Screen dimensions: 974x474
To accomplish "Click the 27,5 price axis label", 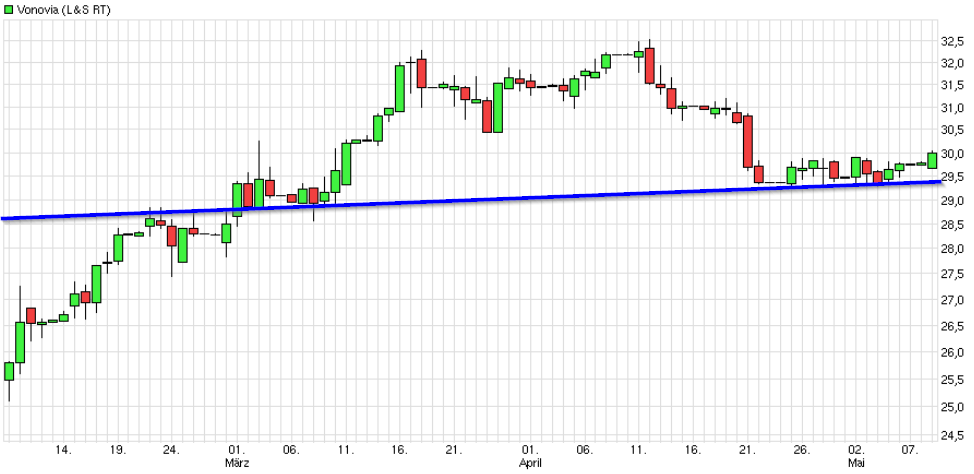I will click(x=953, y=274).
